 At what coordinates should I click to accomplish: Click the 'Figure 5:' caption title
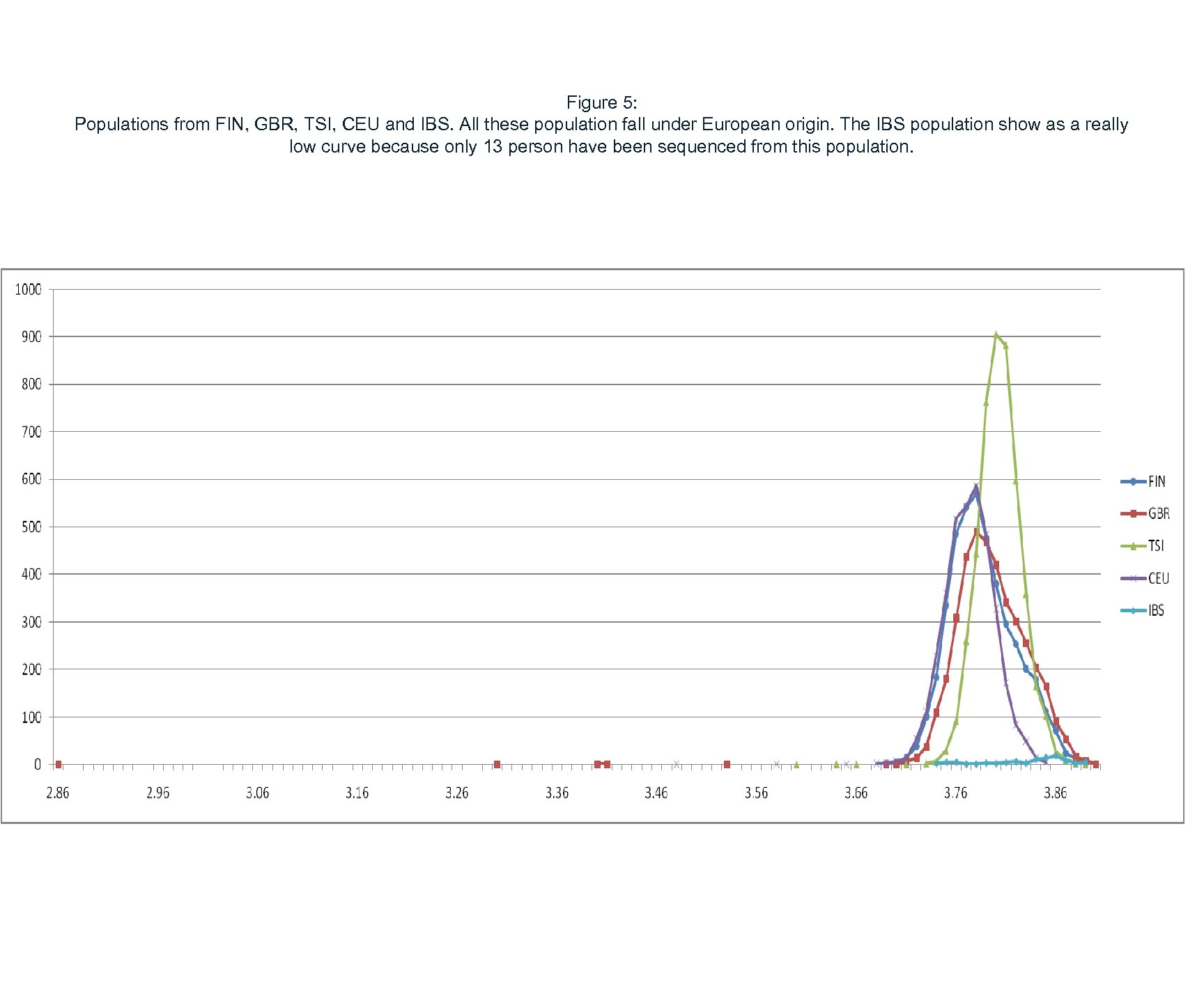[x=601, y=102]
